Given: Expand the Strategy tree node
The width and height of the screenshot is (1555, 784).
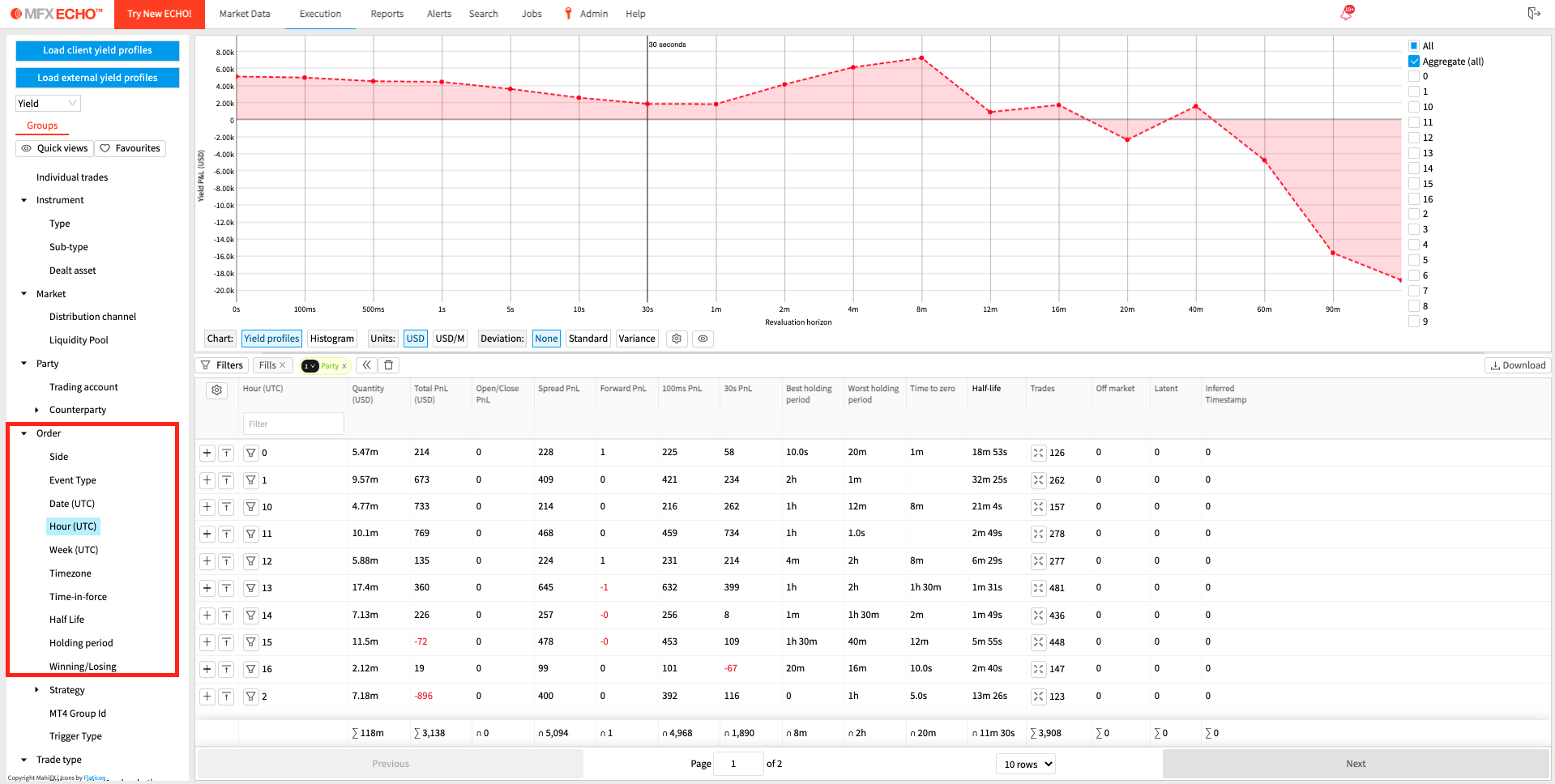Looking at the screenshot, I should point(36,690).
